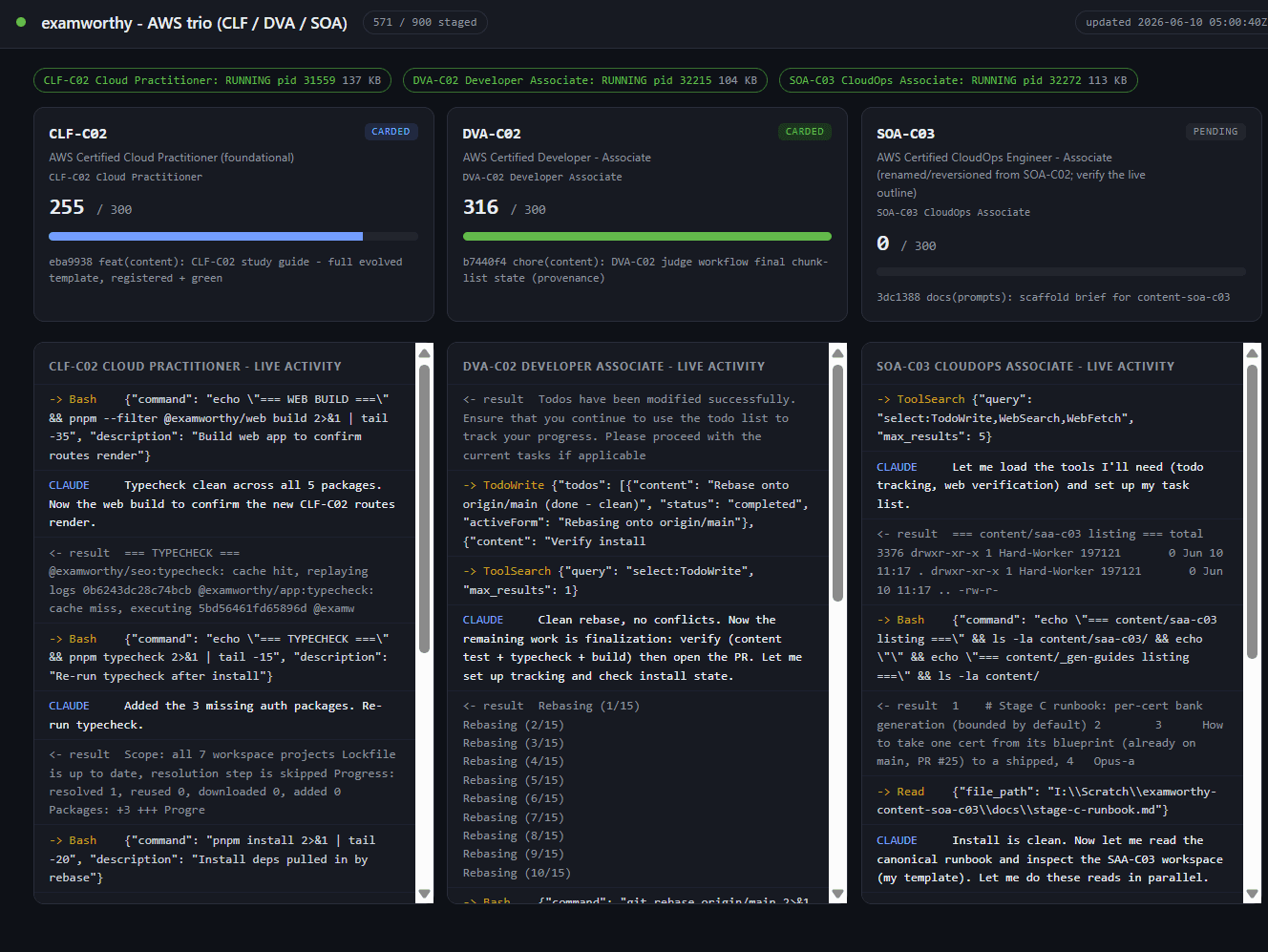Click the DVA-C02 activity scrollbar thumb
Image resolution: width=1268 pixels, height=952 pixels.
[x=837, y=482]
